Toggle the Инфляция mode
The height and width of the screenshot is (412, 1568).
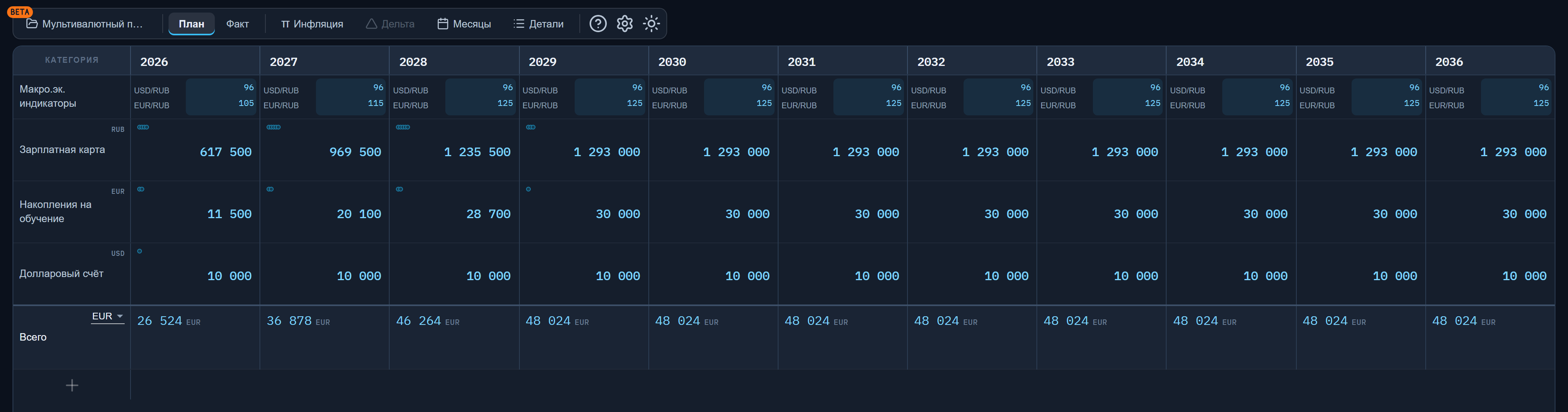point(312,24)
